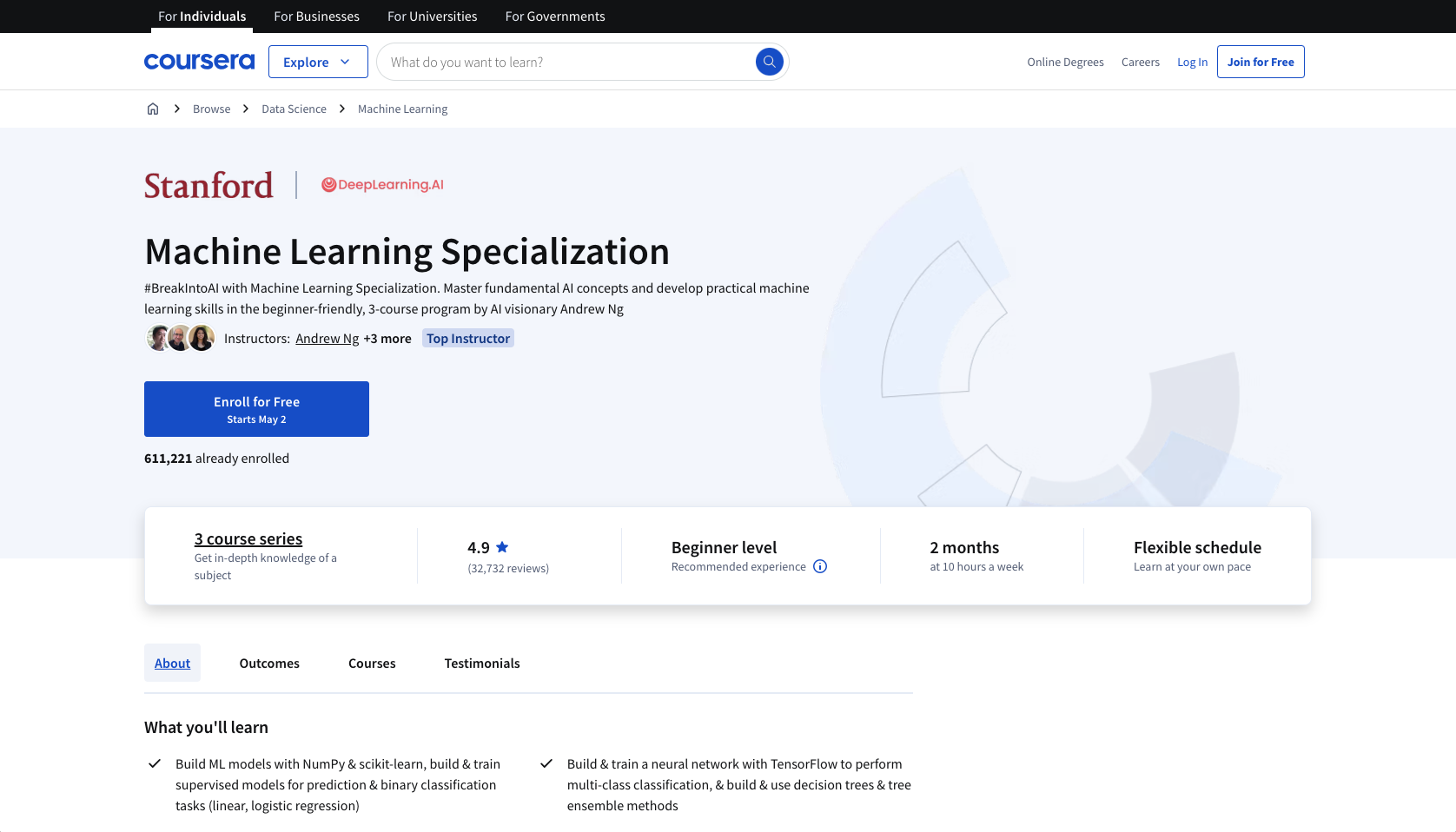The image size is (1456, 832).
Task: Click the Coursera logo
Action: coord(199,62)
